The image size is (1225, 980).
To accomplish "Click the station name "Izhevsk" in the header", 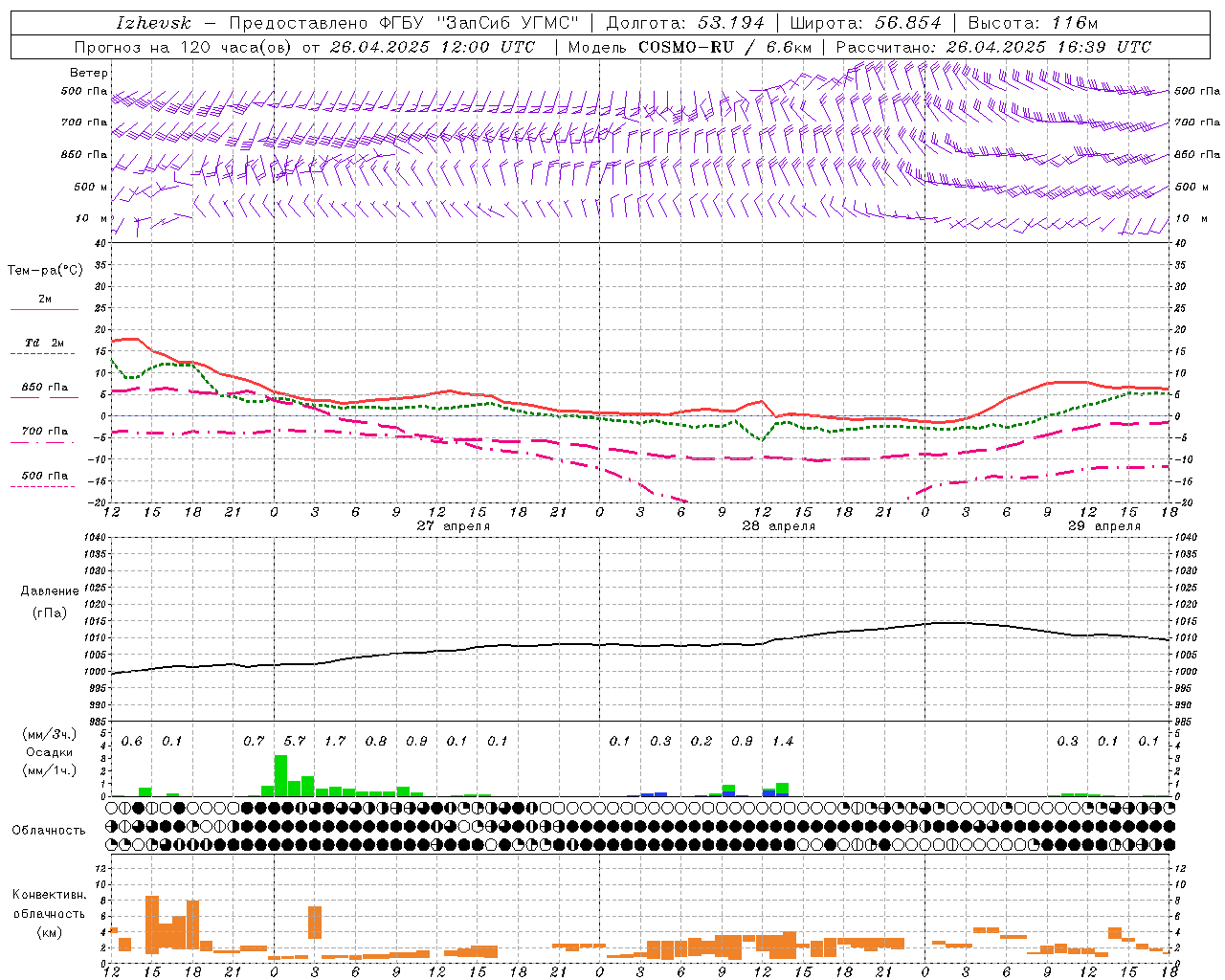I will coord(154,23).
